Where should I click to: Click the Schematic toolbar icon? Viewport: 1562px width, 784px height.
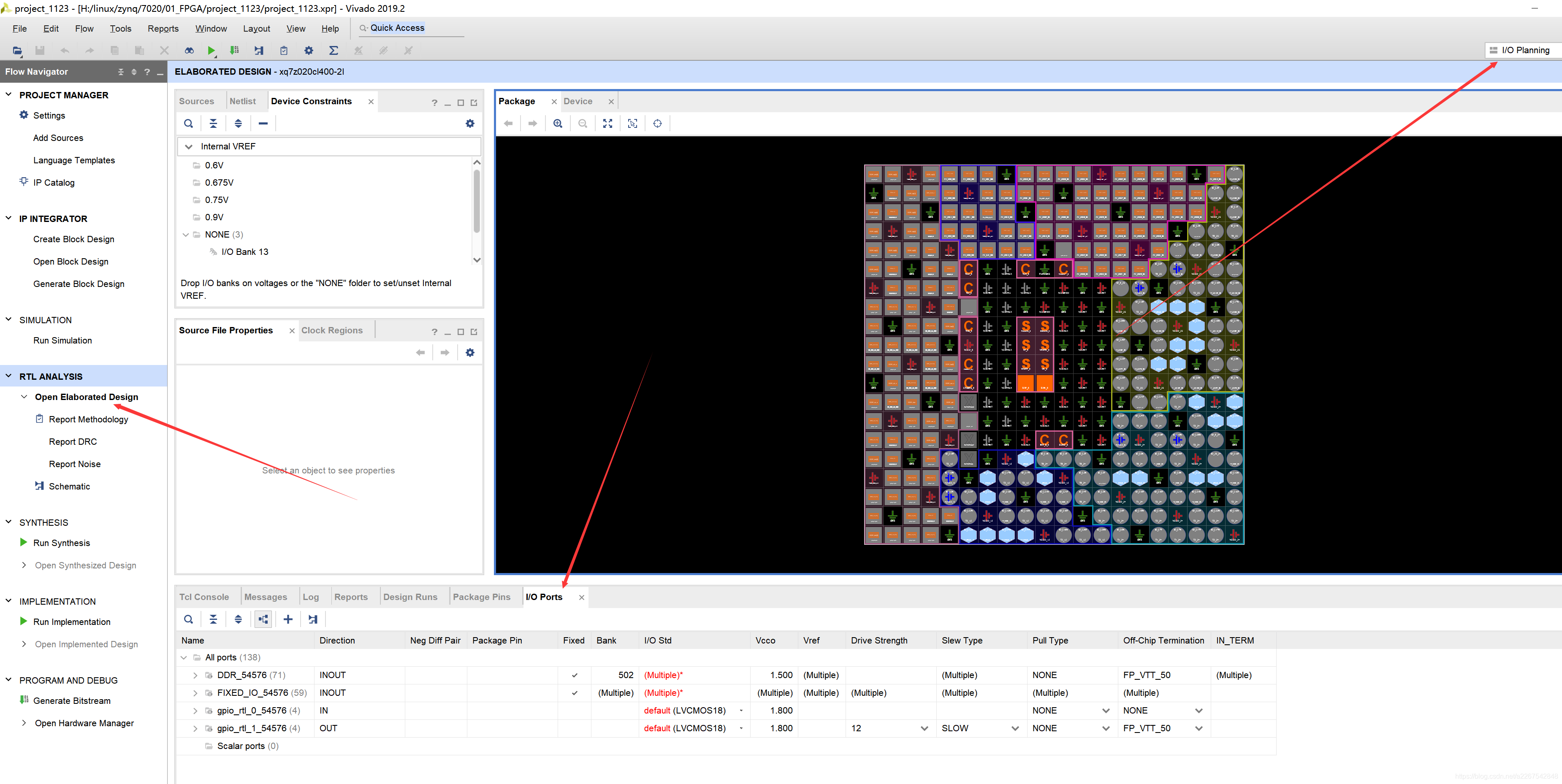259,50
